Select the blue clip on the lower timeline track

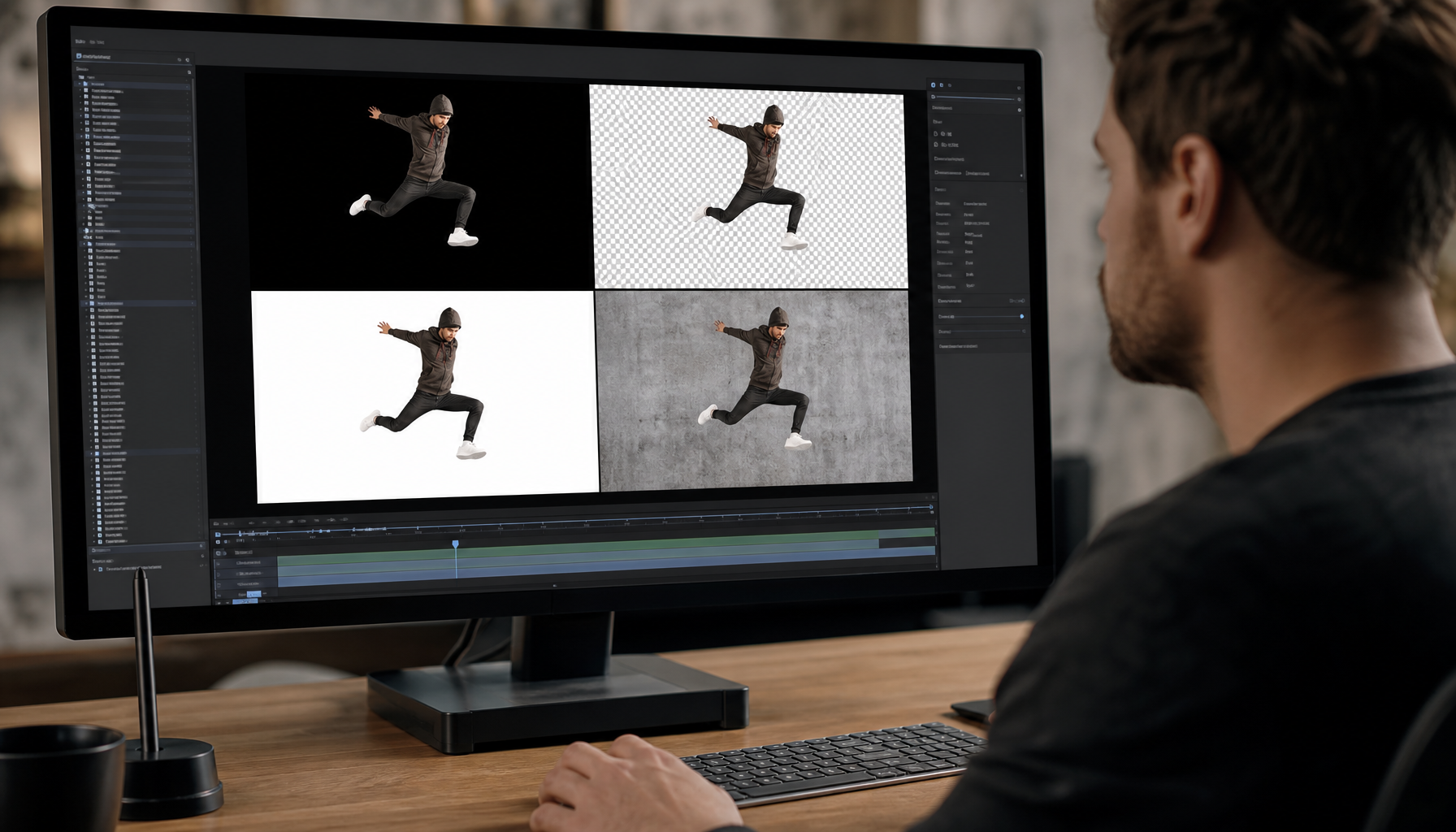[x=605, y=565]
